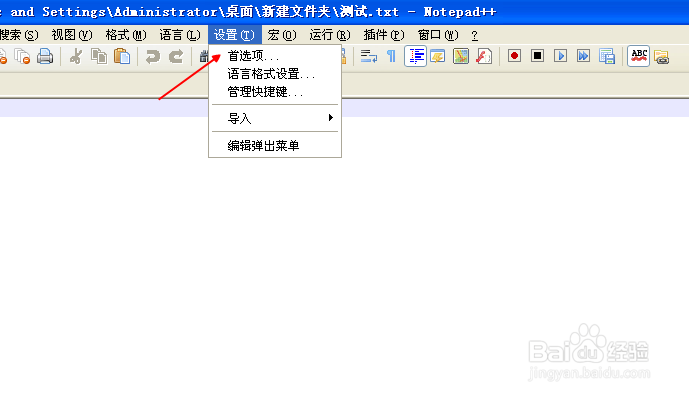Click the Cut scissors icon
Viewport: 689px width, 397px height.
[76, 56]
